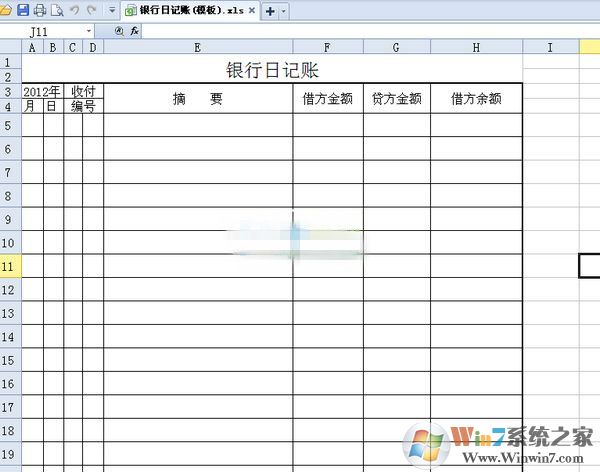
Task: Select column B header
Action: [53, 47]
